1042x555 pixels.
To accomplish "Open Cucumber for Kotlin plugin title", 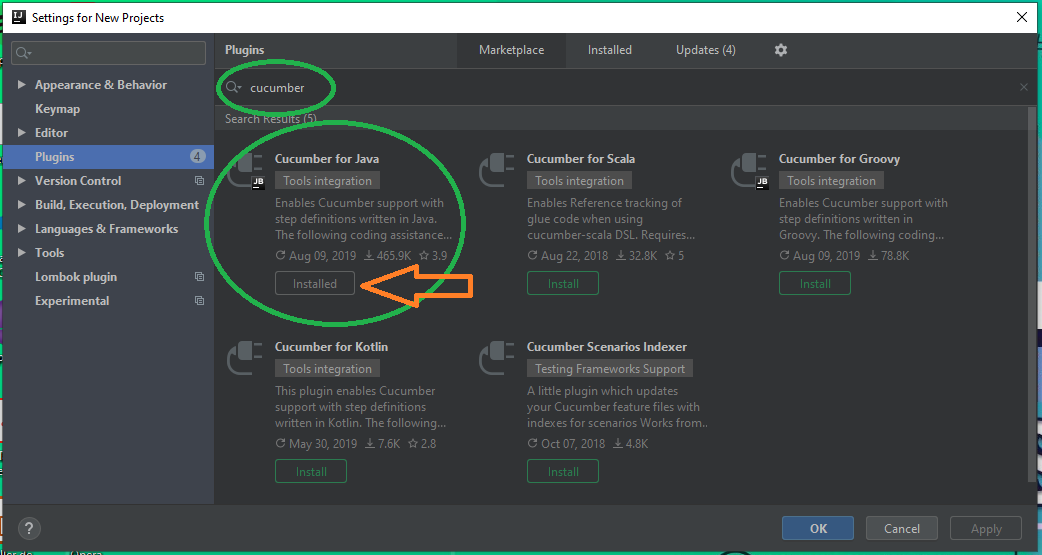I will pos(331,347).
